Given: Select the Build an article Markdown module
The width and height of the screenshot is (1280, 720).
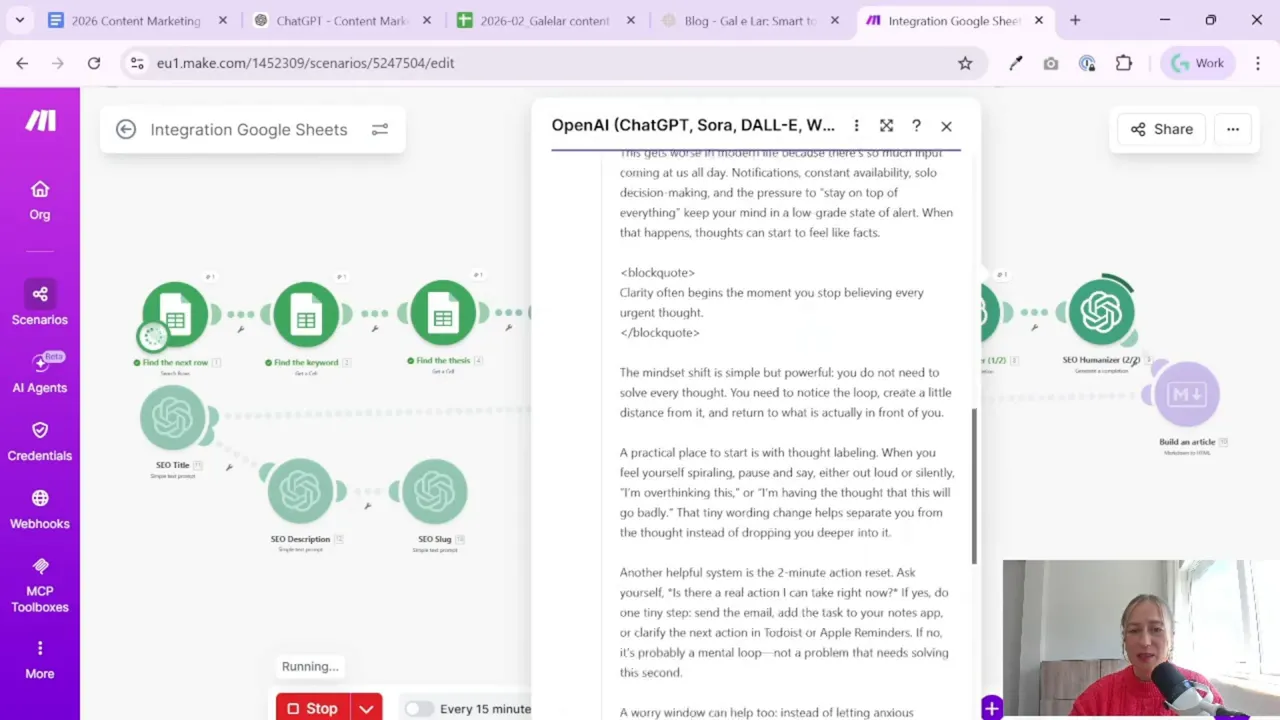Looking at the screenshot, I should [x=1187, y=394].
